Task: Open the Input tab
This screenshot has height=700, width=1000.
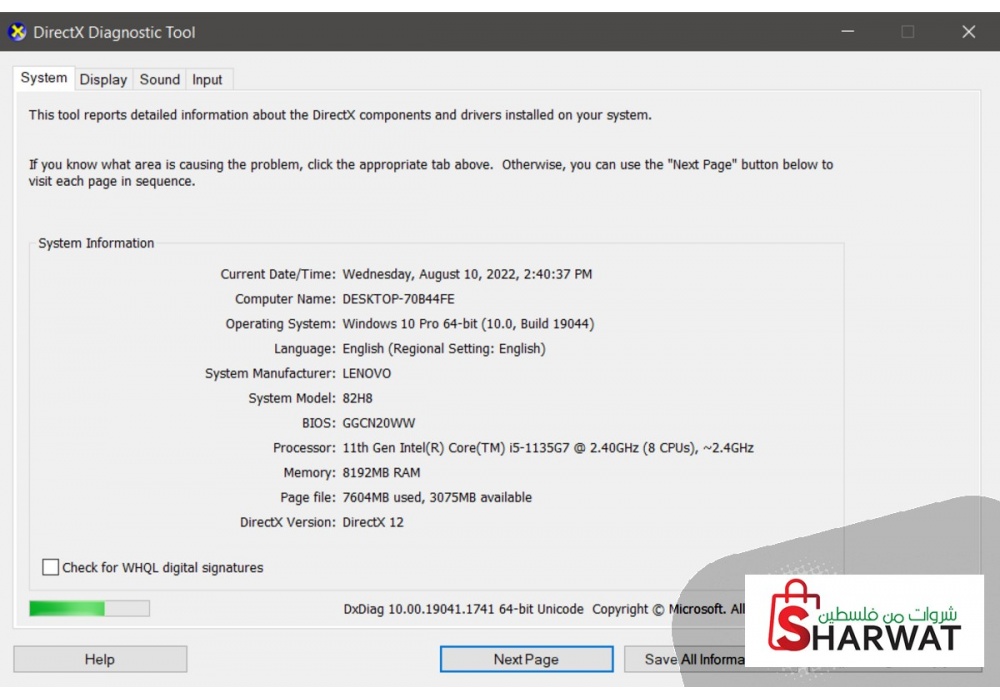Action: [207, 80]
